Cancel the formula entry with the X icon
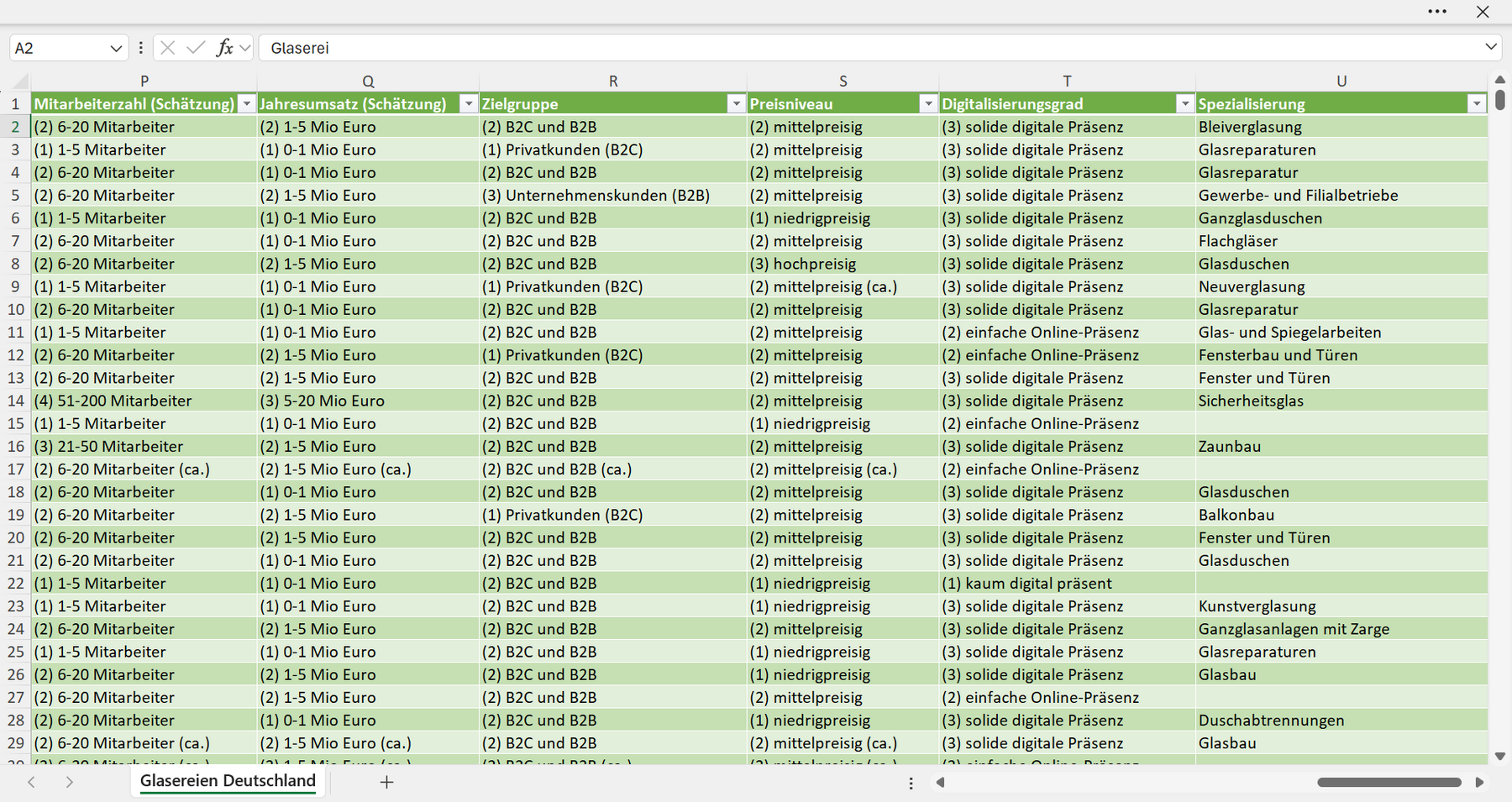The width and height of the screenshot is (1512, 802). pyautogui.click(x=167, y=48)
